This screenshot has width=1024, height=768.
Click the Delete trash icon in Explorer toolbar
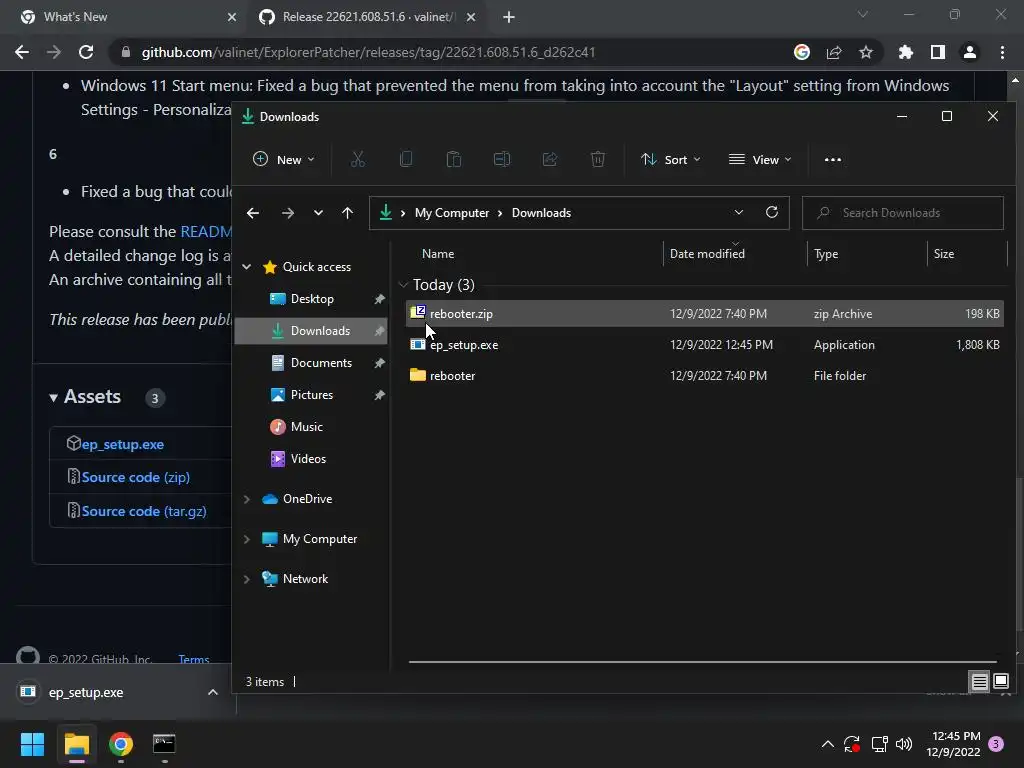tap(598, 159)
